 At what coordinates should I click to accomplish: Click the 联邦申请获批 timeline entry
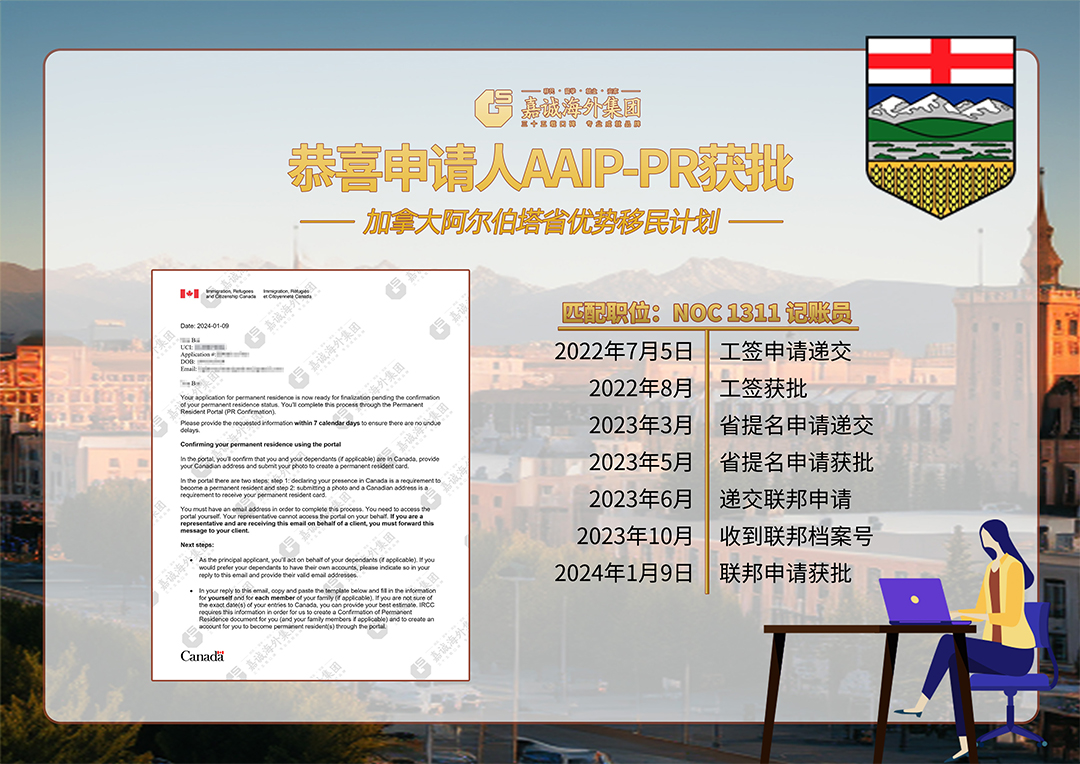tap(785, 573)
